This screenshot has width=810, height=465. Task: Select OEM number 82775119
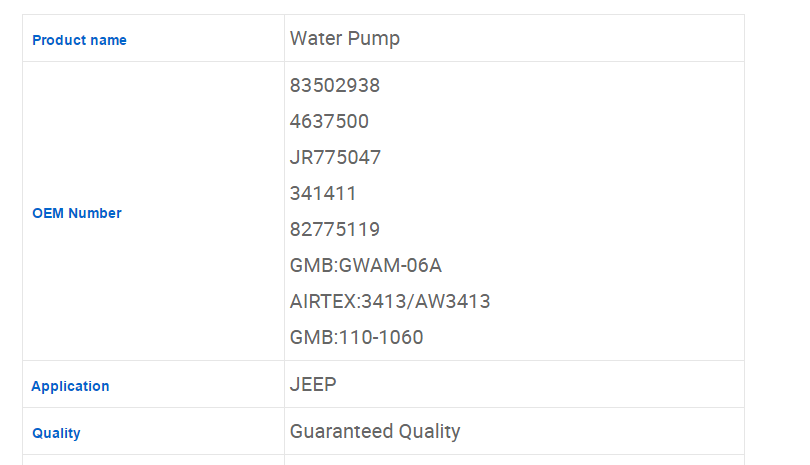click(x=335, y=230)
